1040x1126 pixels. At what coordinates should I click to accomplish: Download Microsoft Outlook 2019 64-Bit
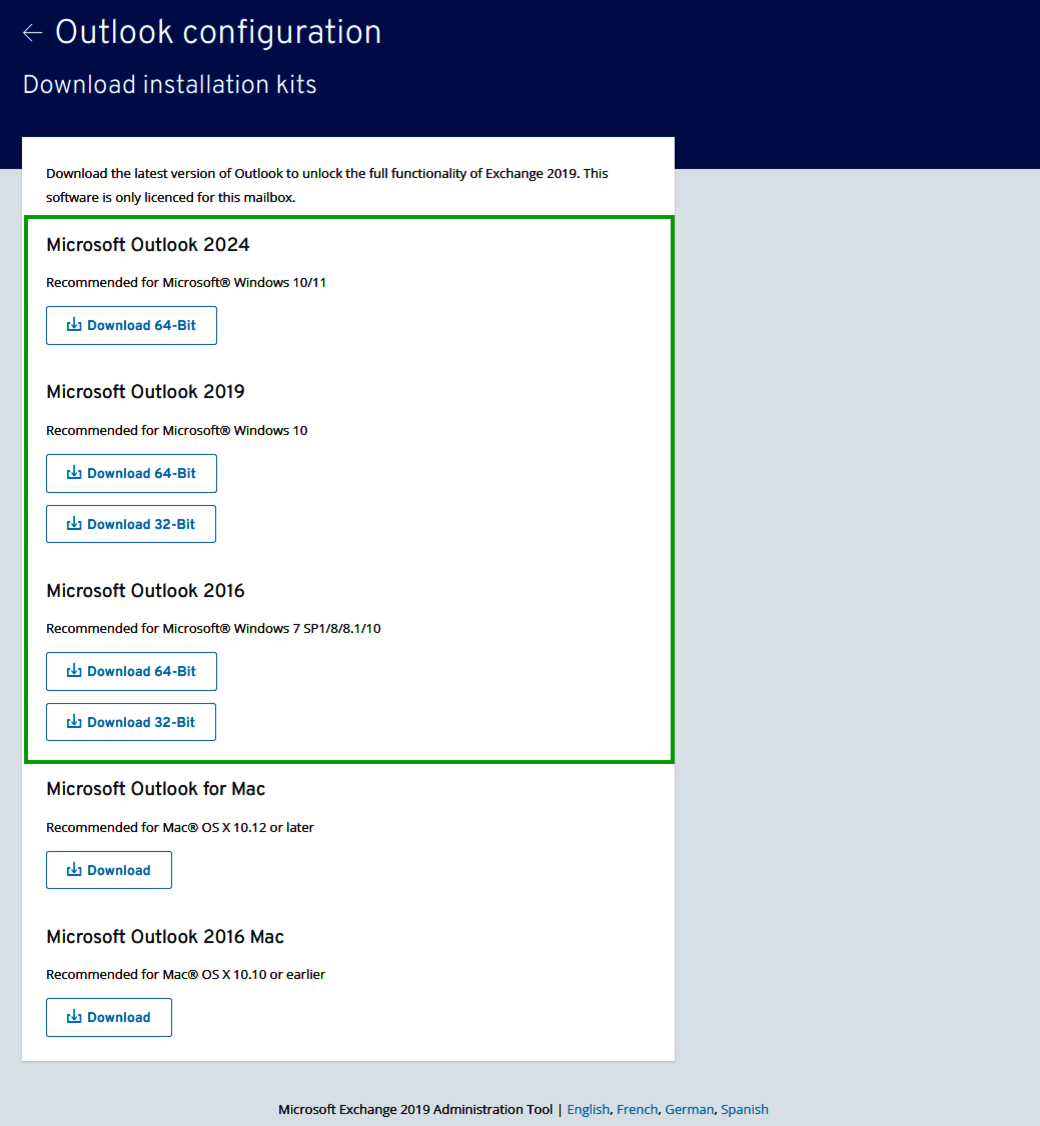[131, 473]
